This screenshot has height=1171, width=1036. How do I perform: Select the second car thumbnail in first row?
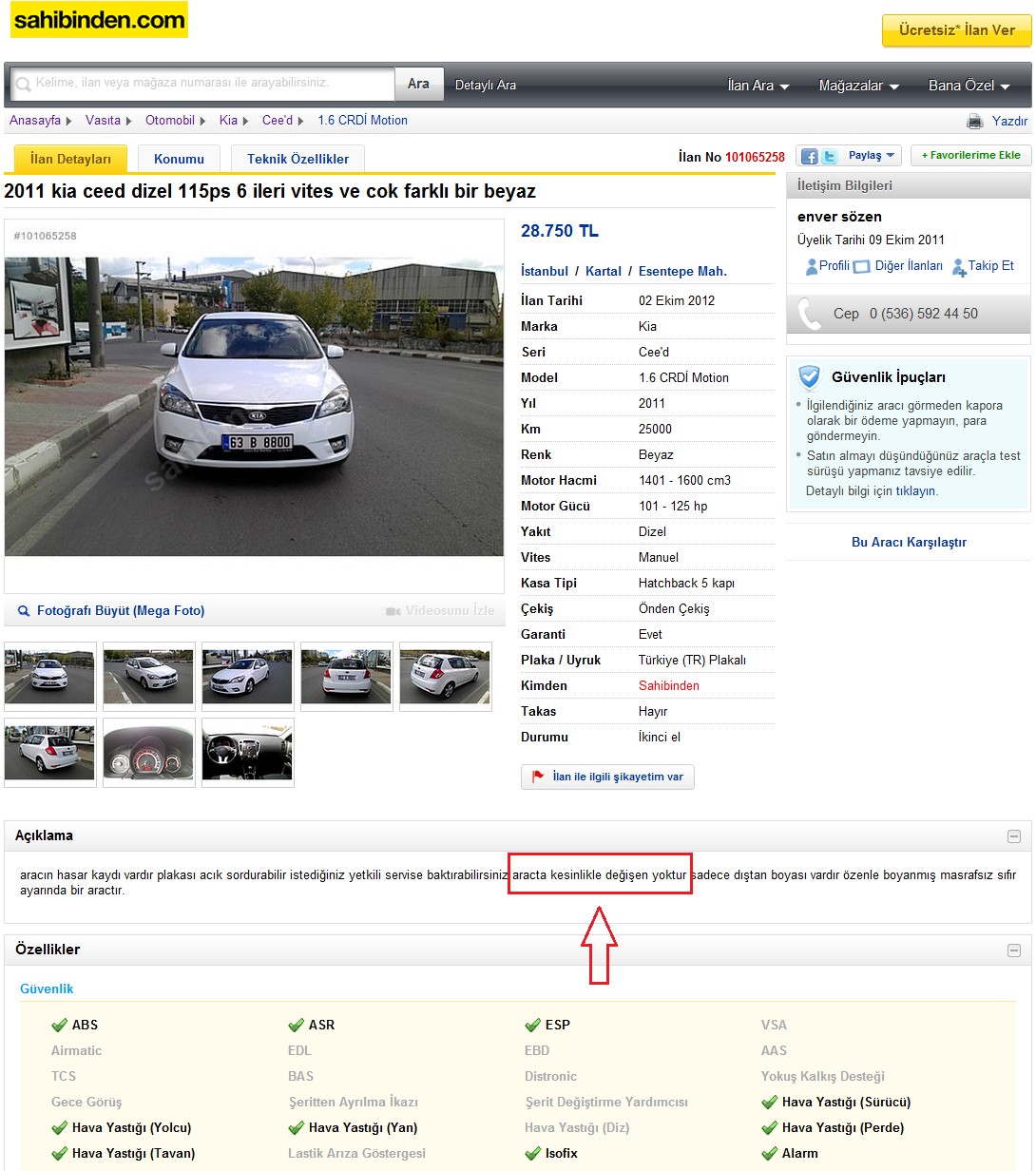tap(148, 677)
